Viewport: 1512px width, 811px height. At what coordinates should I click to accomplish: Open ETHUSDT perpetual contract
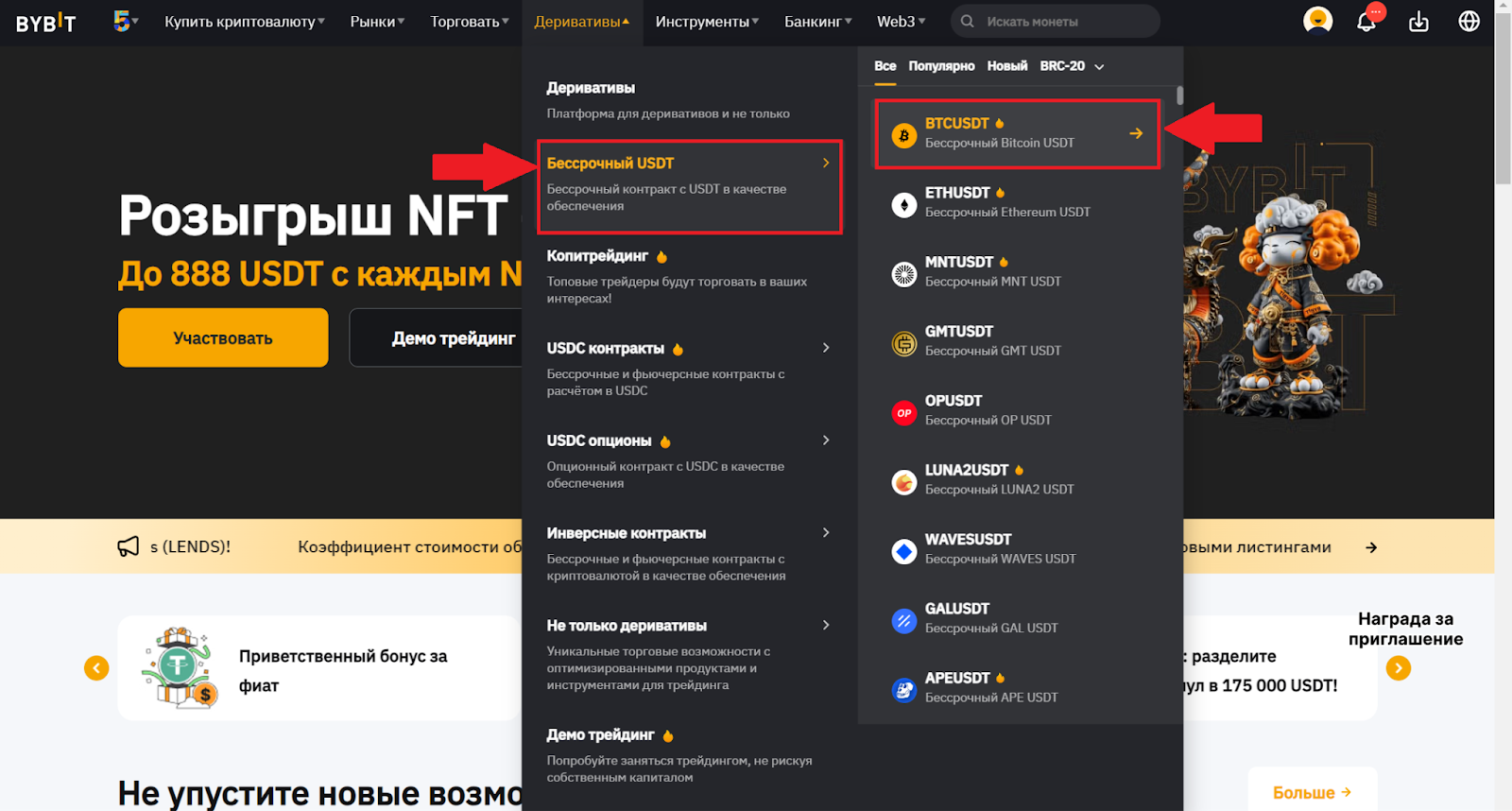pyautogui.click(x=1017, y=202)
